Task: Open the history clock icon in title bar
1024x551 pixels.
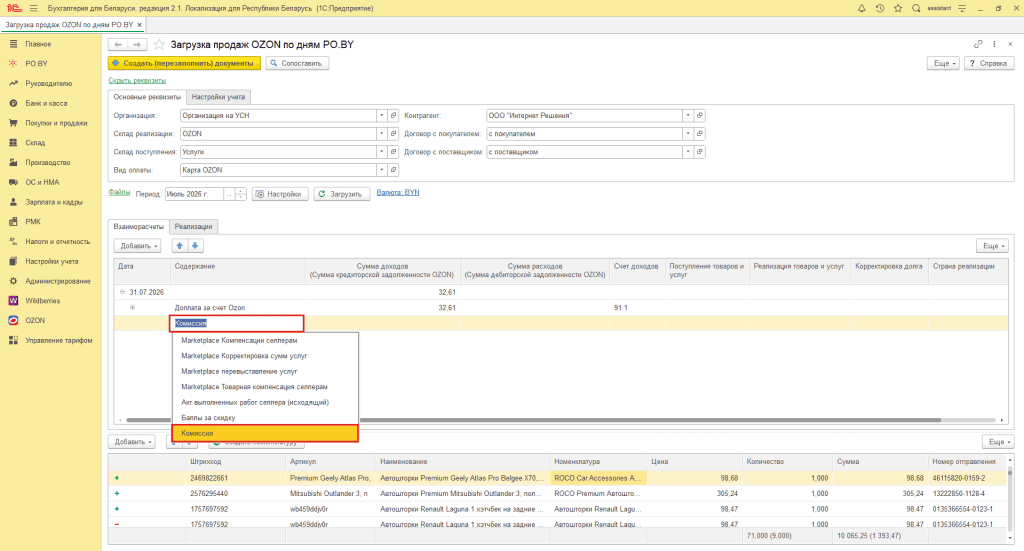Action: 880,8
